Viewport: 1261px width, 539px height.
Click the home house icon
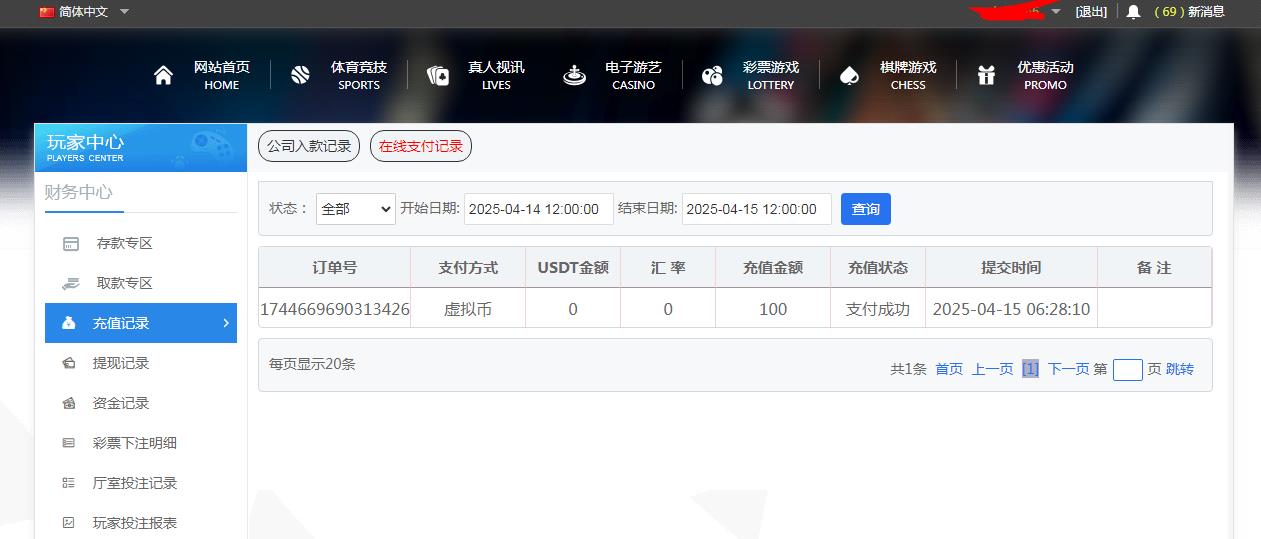163,75
